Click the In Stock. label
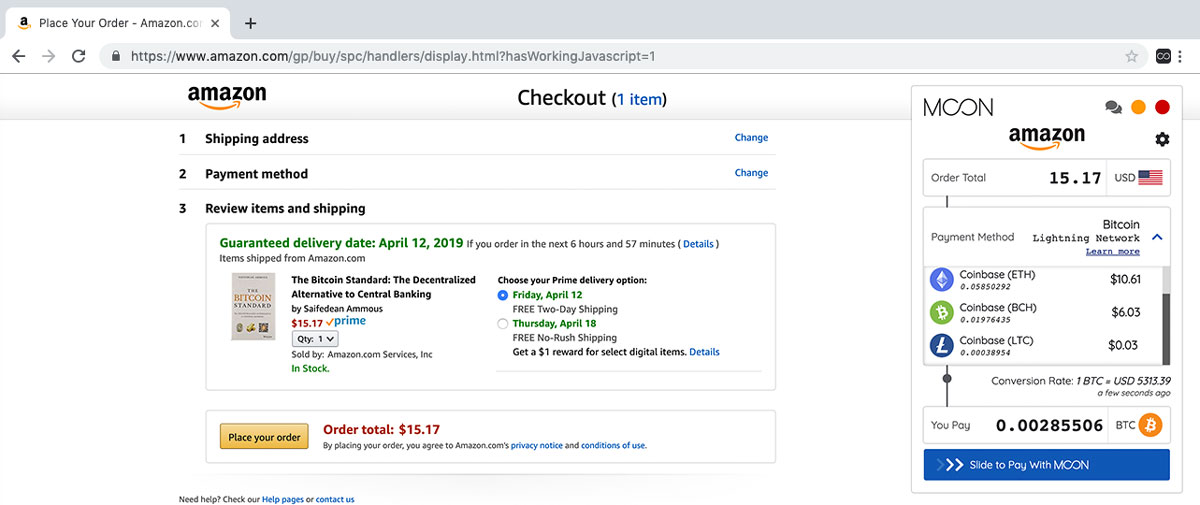 coord(310,368)
